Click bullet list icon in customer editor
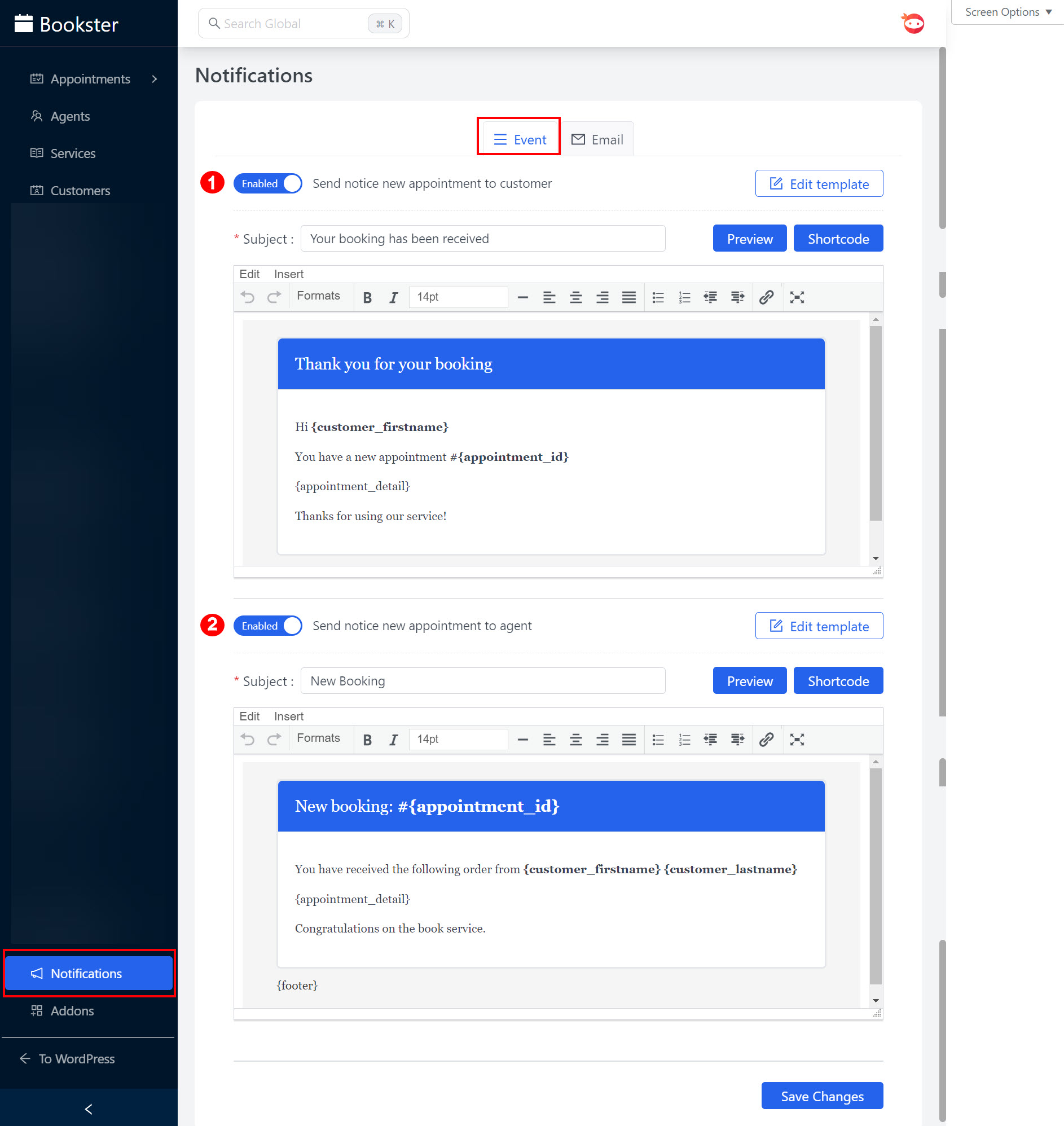This screenshot has width=1064, height=1126. click(x=658, y=297)
